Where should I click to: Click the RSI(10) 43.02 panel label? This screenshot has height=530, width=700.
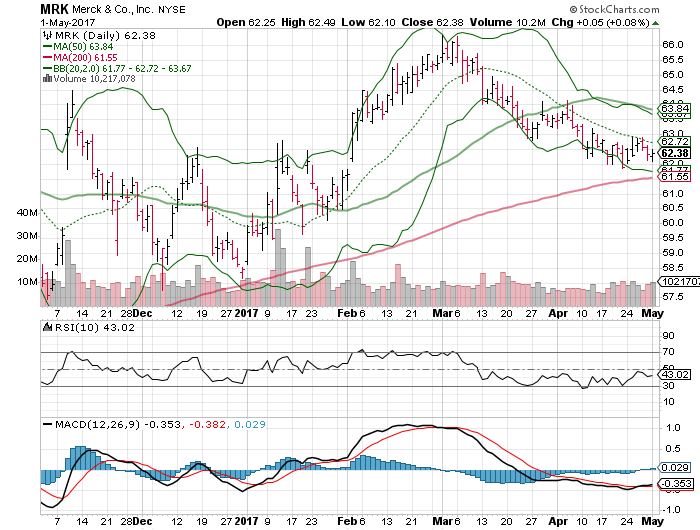94,327
